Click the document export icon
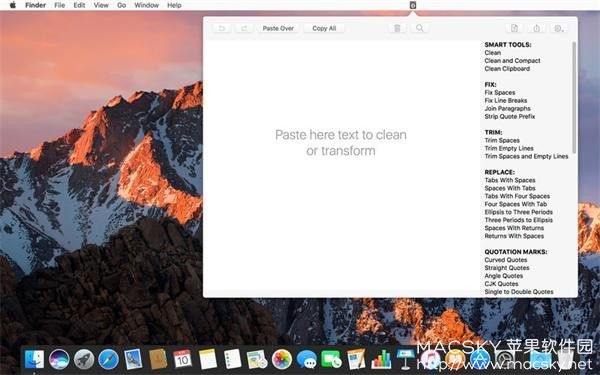The width and height of the screenshot is (600, 375). [x=514, y=28]
